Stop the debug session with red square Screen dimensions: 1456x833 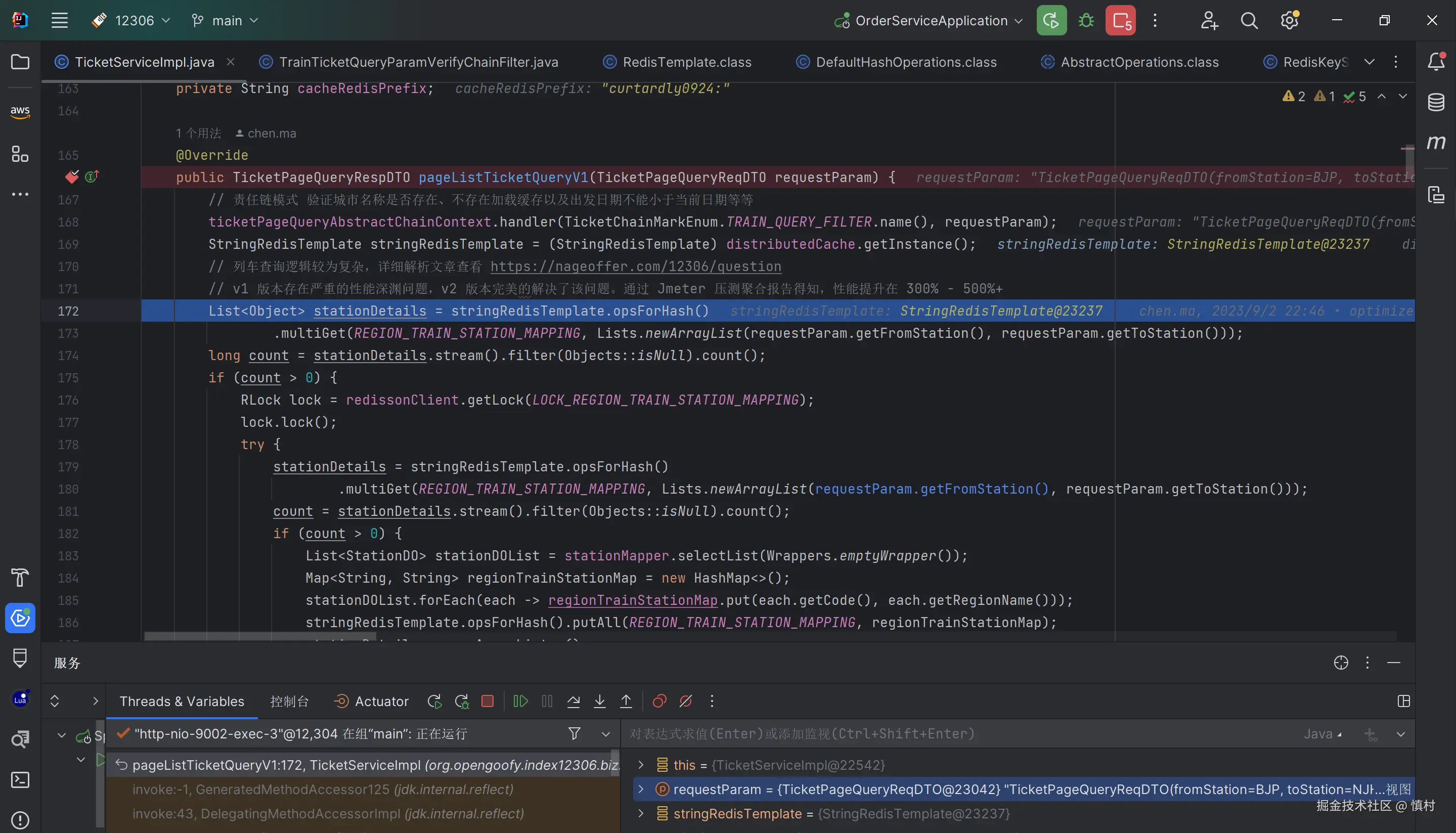(x=487, y=701)
